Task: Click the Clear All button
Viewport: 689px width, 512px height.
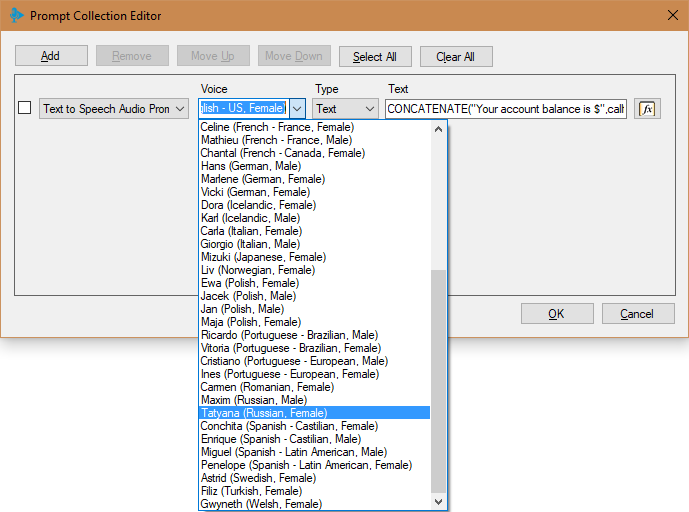Action: coord(456,57)
